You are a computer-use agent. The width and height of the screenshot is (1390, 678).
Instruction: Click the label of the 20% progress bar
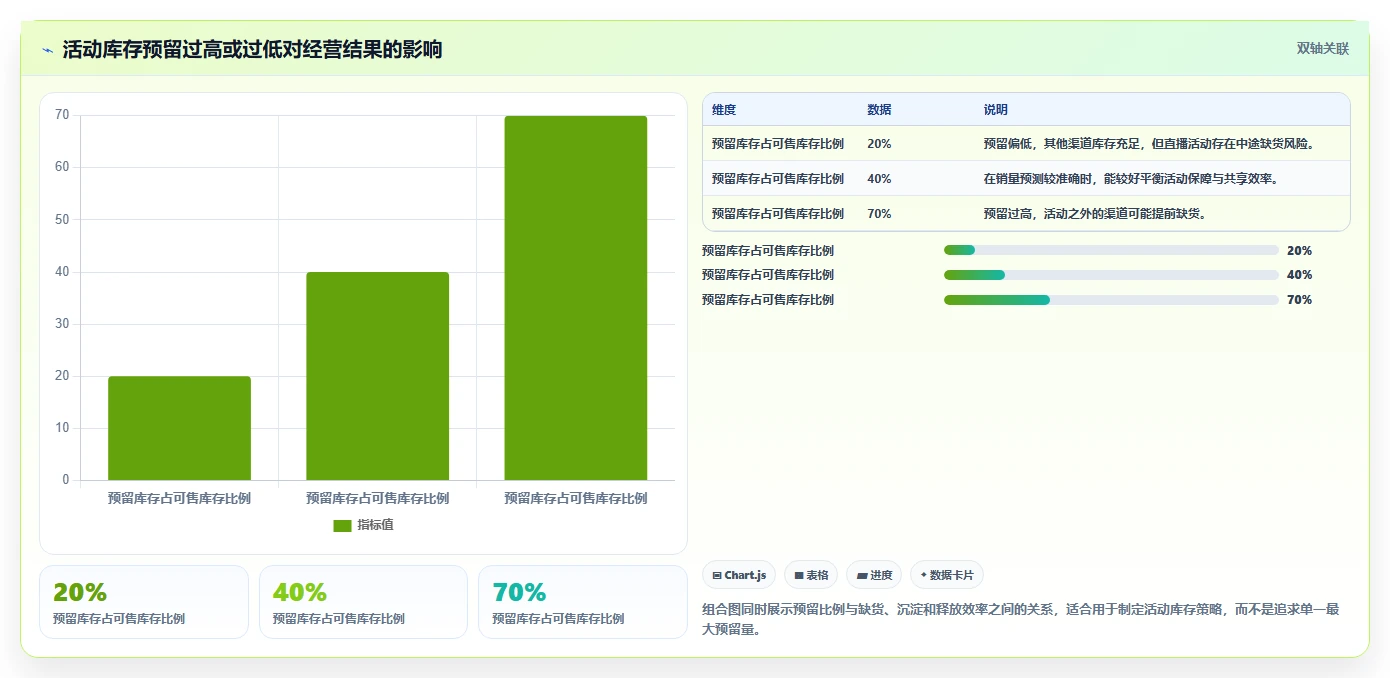[x=768, y=251]
